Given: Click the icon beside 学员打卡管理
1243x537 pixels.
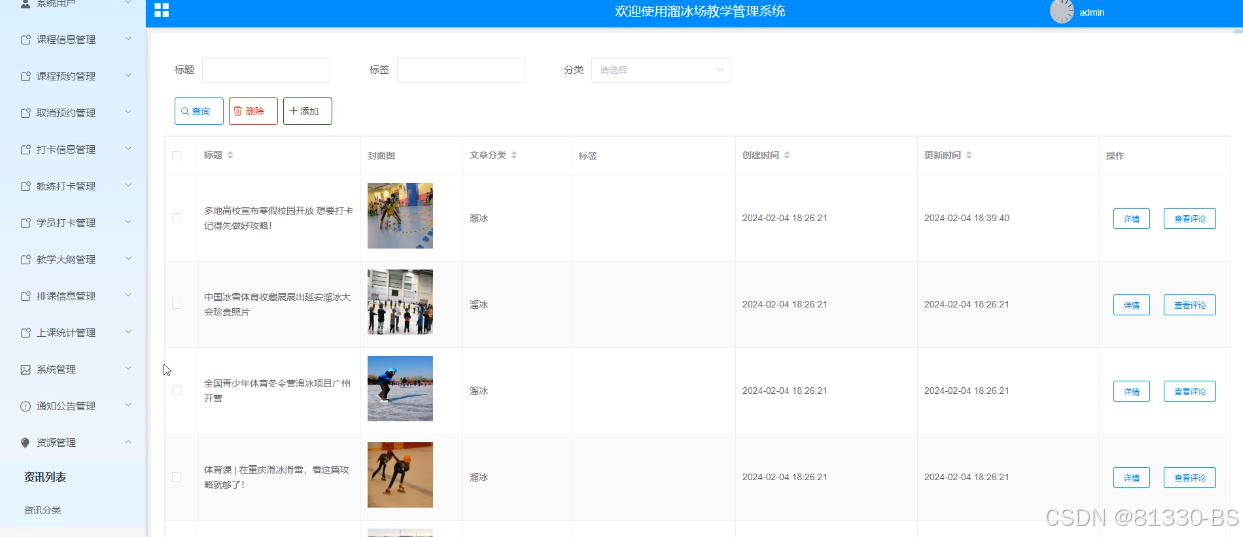Looking at the screenshot, I should point(26,223).
